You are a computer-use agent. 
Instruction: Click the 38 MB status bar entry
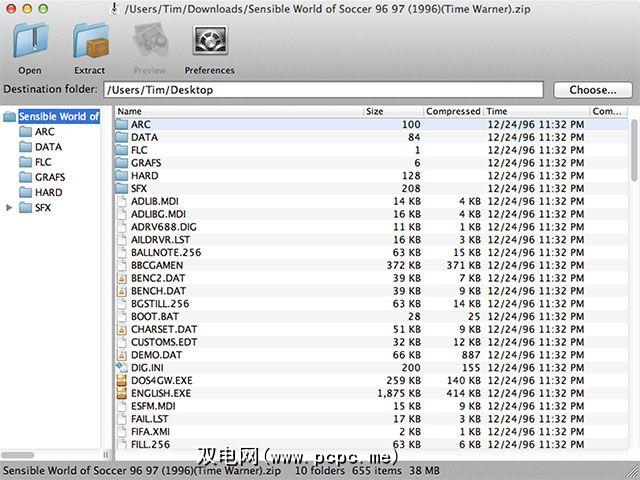pos(422,471)
